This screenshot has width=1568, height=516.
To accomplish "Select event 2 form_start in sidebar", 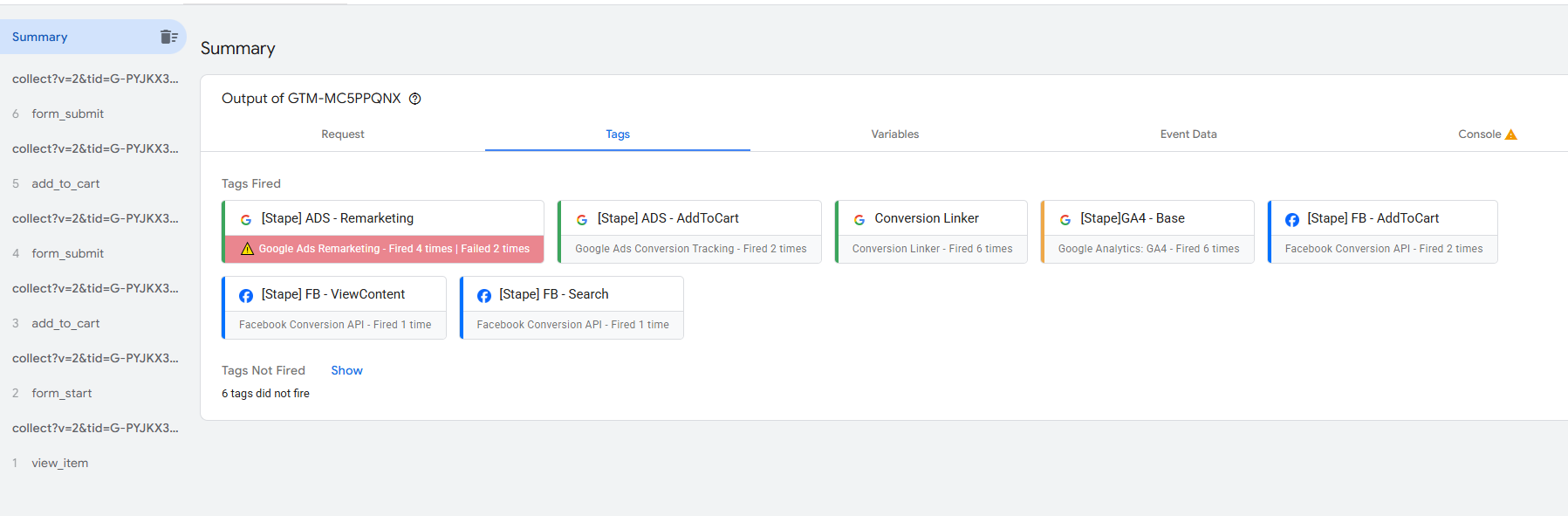I will point(61,393).
